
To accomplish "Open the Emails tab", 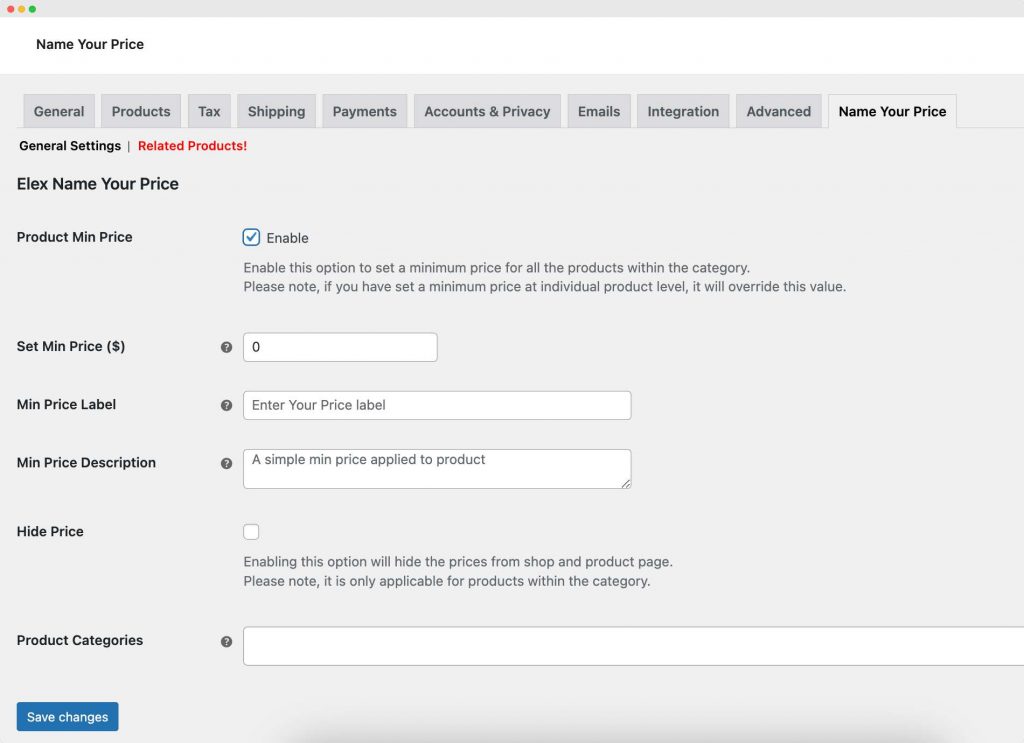I will point(598,111).
